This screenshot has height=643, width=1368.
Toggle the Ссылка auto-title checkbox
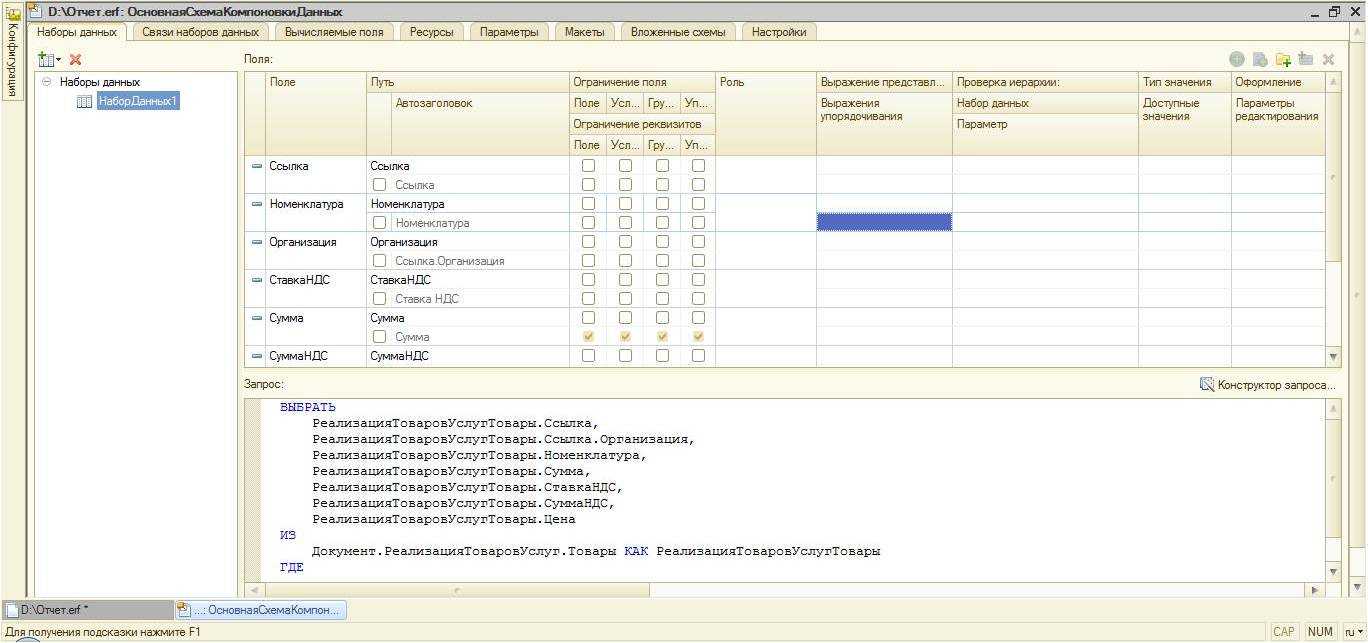(x=380, y=185)
